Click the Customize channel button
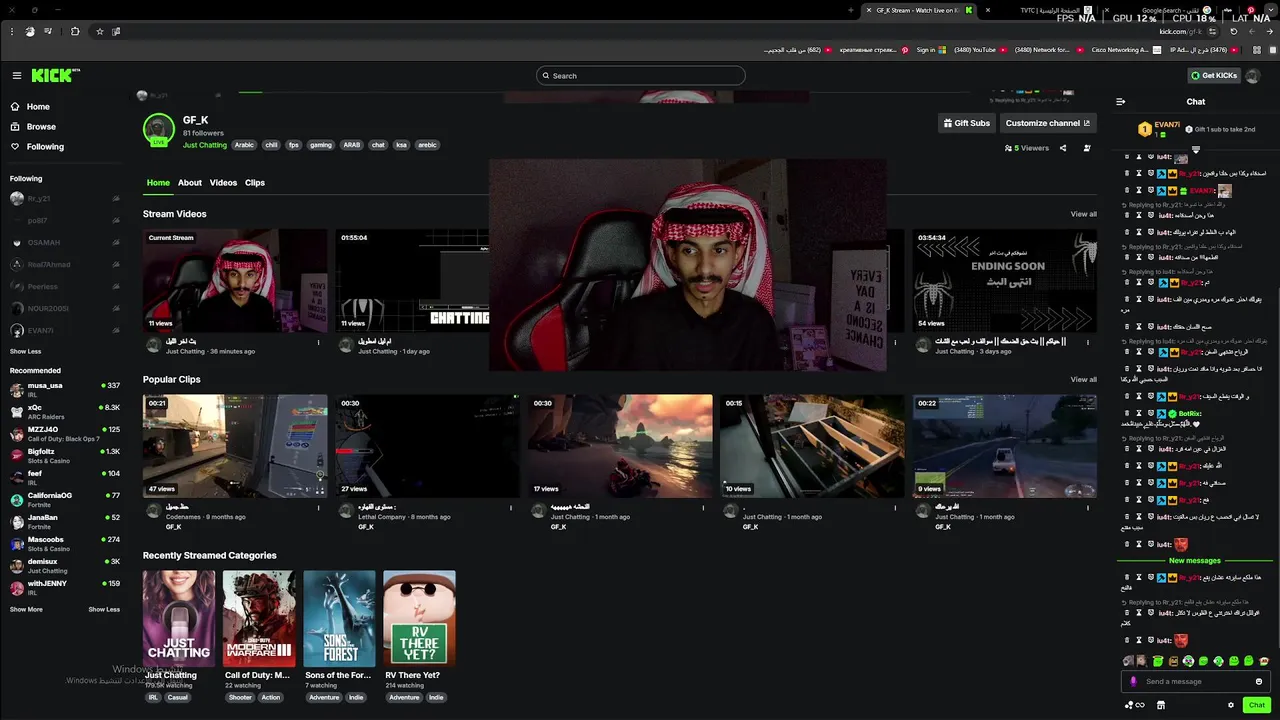The width and height of the screenshot is (1280, 720). (1048, 123)
